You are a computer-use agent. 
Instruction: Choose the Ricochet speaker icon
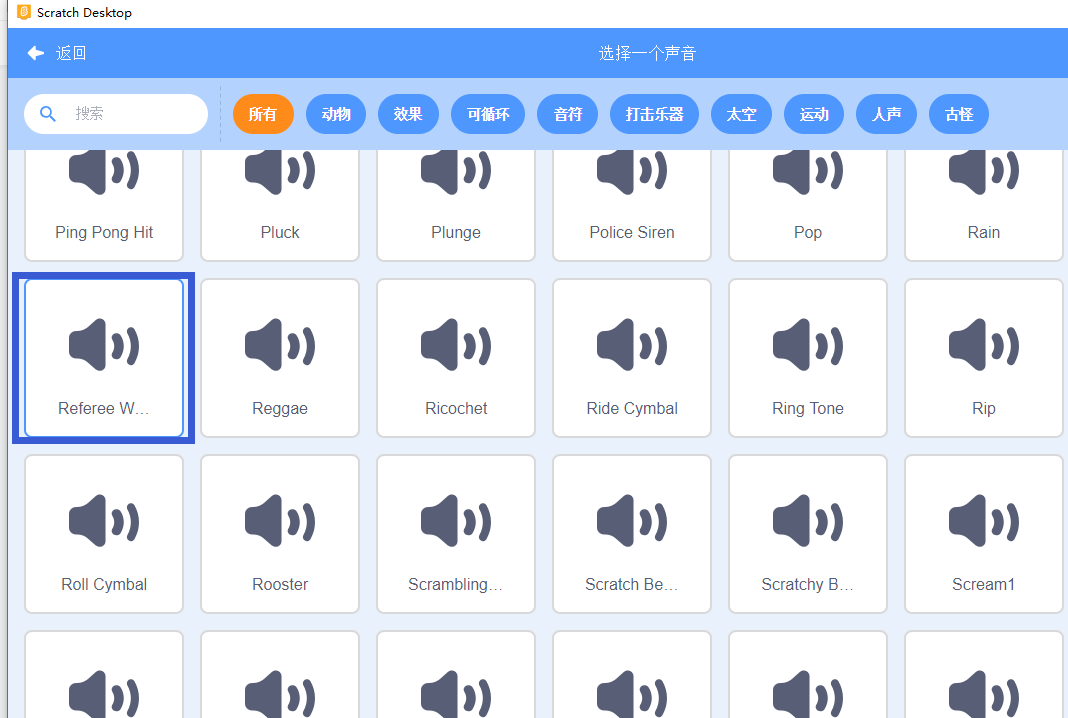(x=456, y=345)
